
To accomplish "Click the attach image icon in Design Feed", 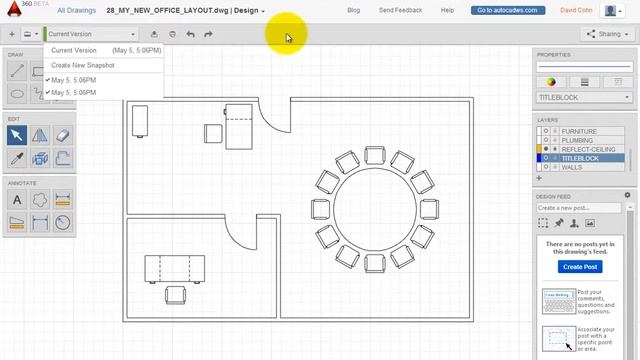I will pyautogui.click(x=590, y=223).
